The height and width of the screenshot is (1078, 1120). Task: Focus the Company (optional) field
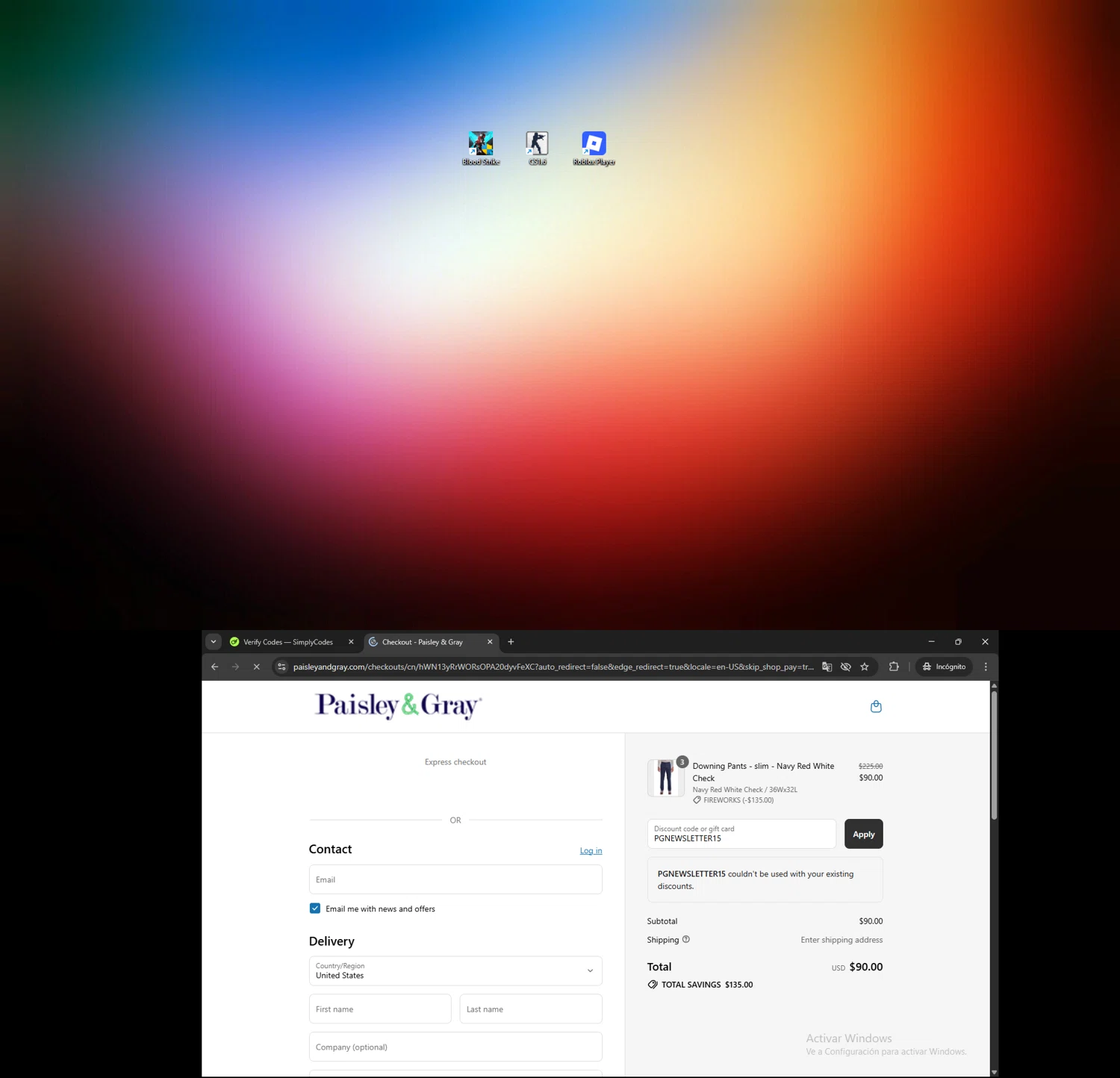[x=455, y=1047]
